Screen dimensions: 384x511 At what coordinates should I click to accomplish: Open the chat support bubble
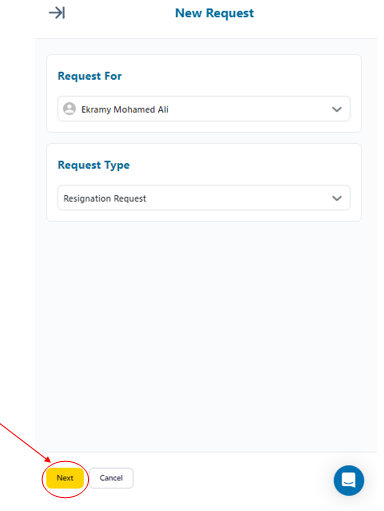(349, 480)
